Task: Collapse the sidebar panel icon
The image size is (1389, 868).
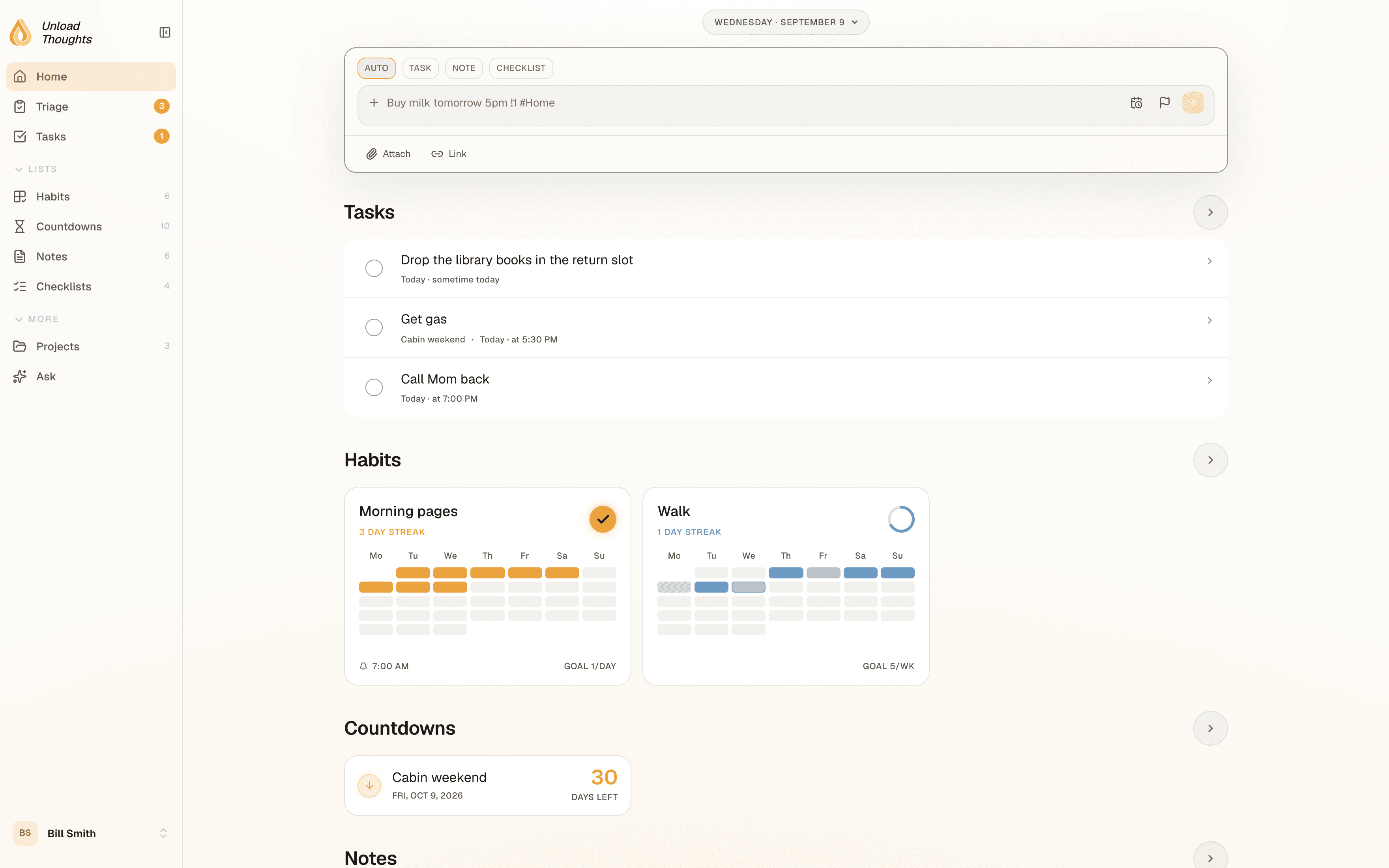Action: (x=165, y=33)
